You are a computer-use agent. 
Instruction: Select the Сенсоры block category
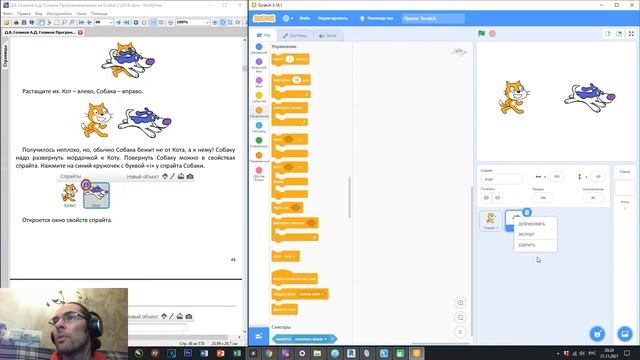pos(259,127)
